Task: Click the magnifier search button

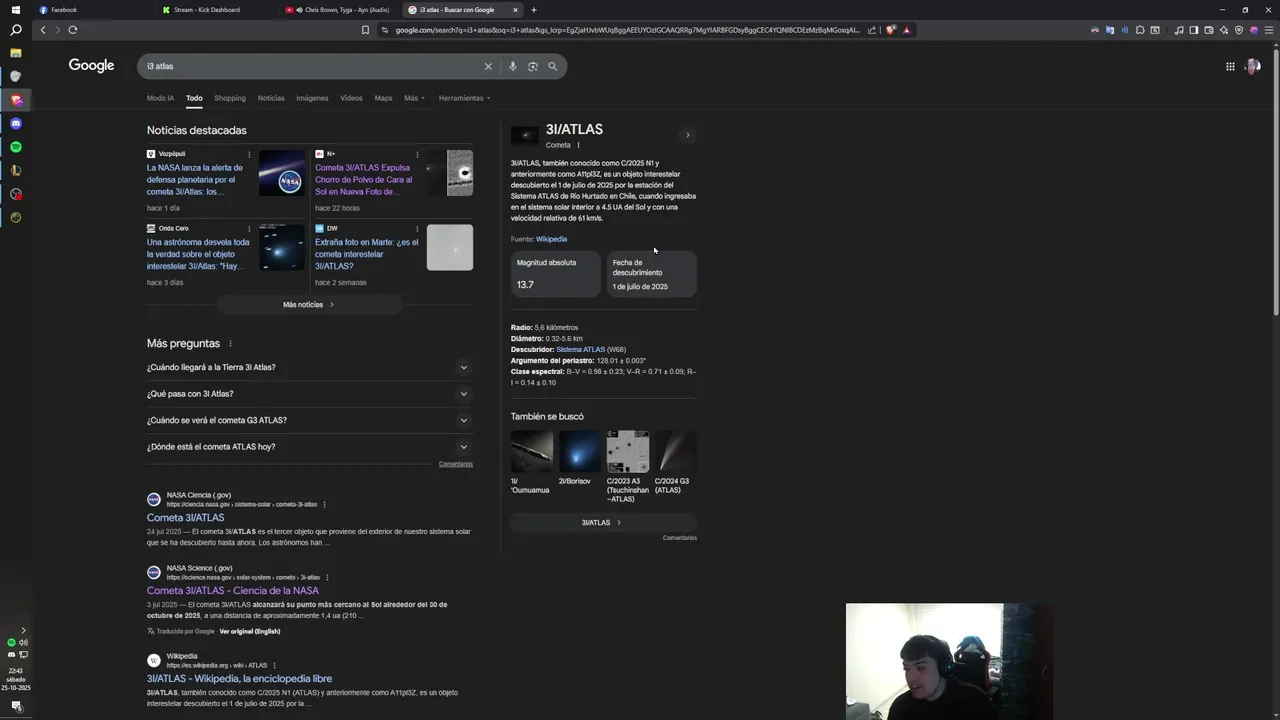Action: coord(552,66)
